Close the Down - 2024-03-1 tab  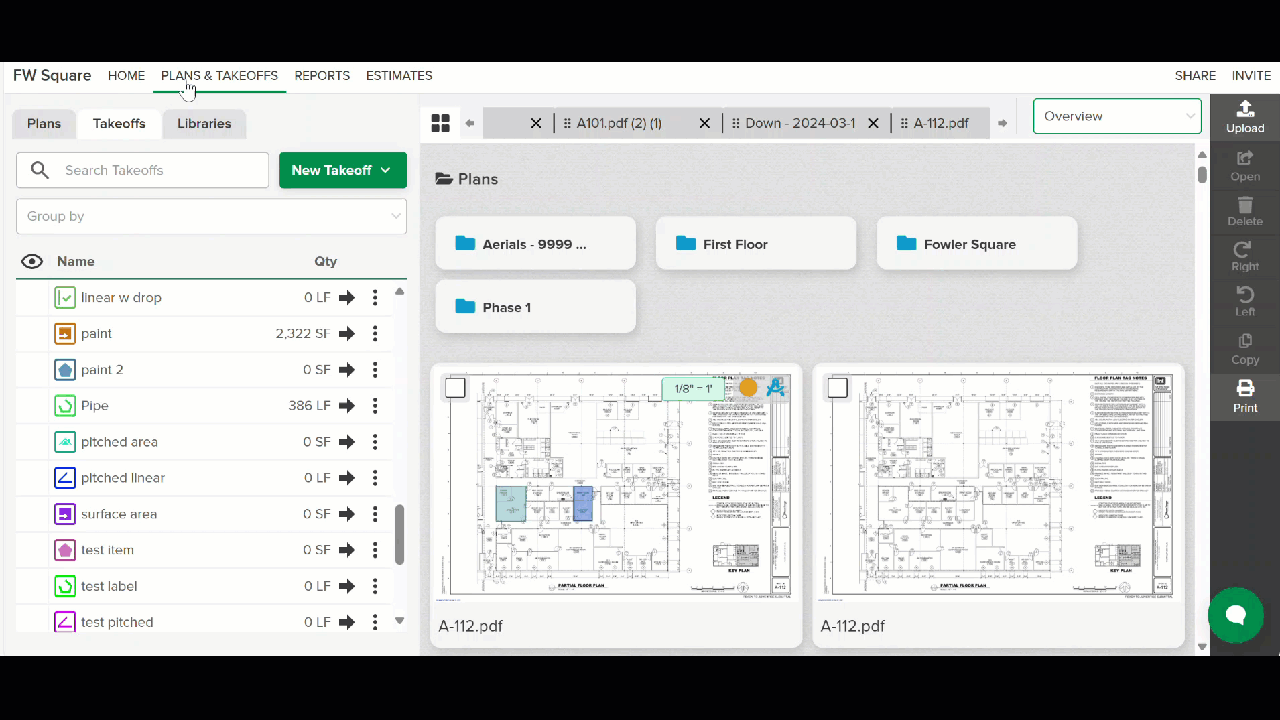tap(873, 123)
